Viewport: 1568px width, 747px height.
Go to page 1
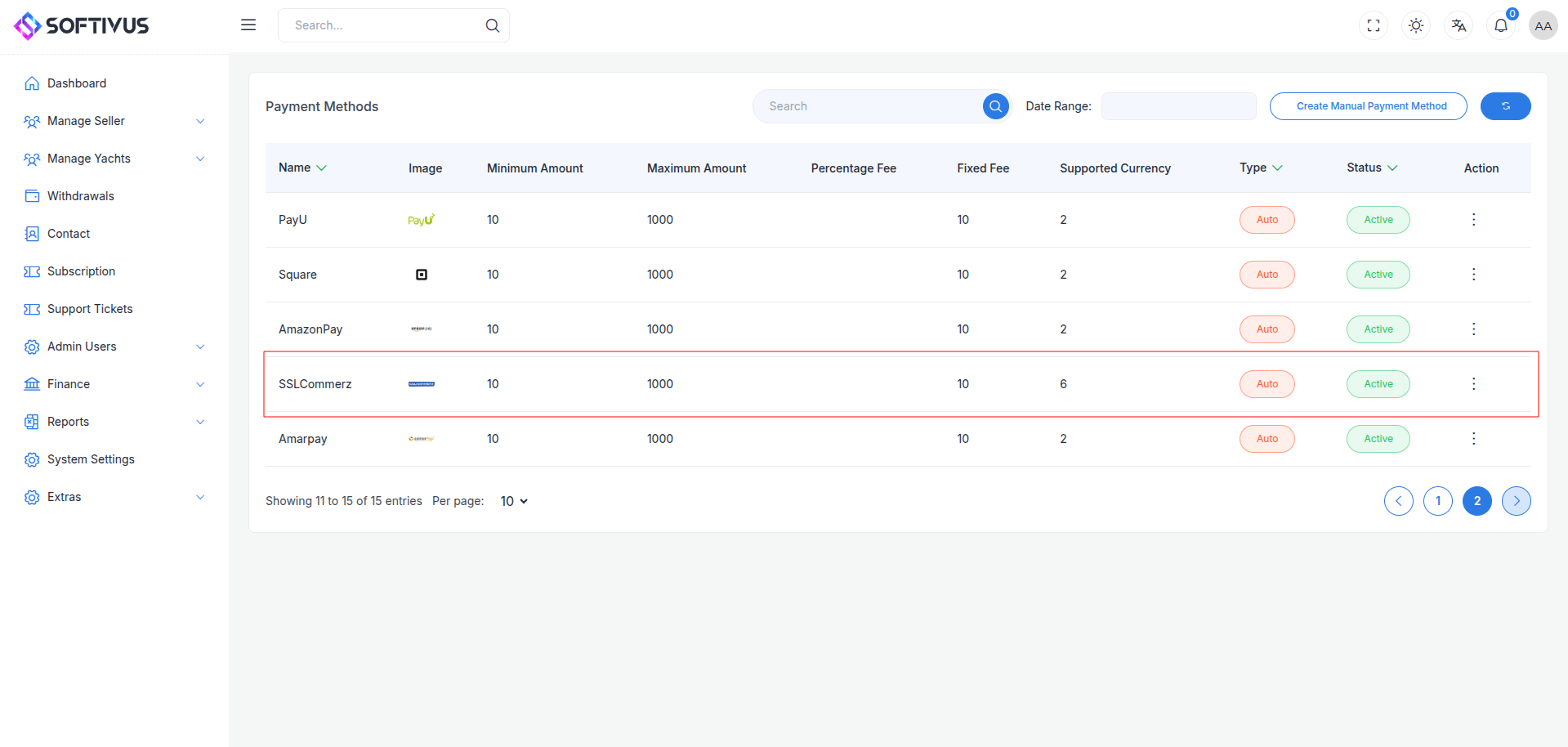(x=1438, y=501)
